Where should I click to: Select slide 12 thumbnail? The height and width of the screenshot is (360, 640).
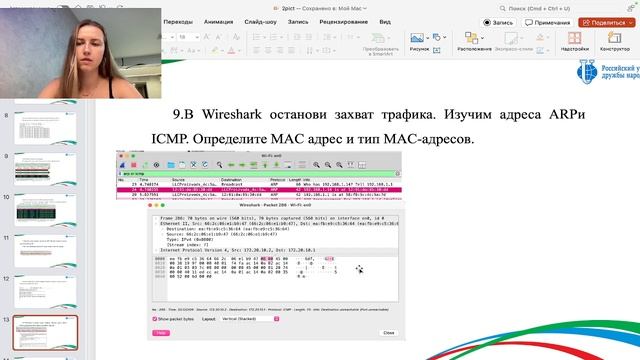click(x=45, y=291)
